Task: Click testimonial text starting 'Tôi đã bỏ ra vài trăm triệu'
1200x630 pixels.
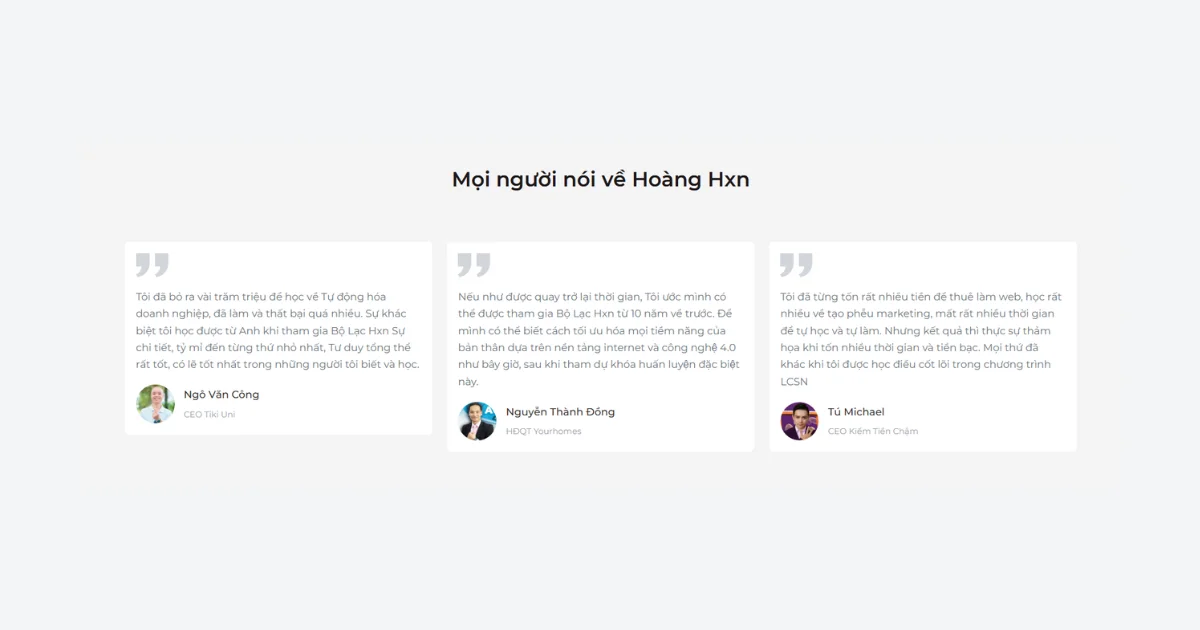Action: (278, 331)
